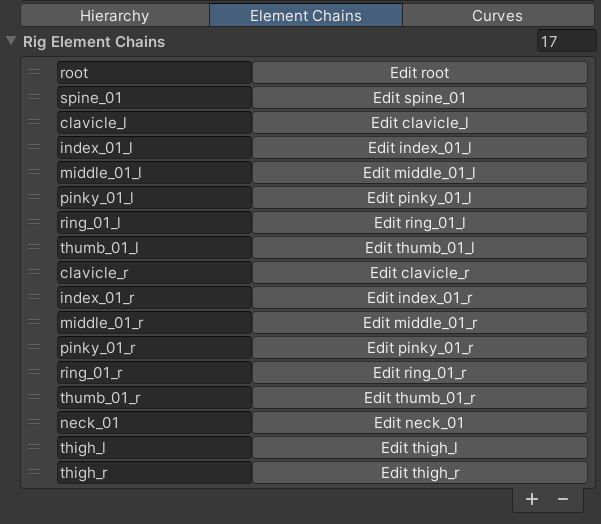Image resolution: width=601 pixels, height=524 pixels.
Task: Open the Curves tab
Action: [497, 16]
